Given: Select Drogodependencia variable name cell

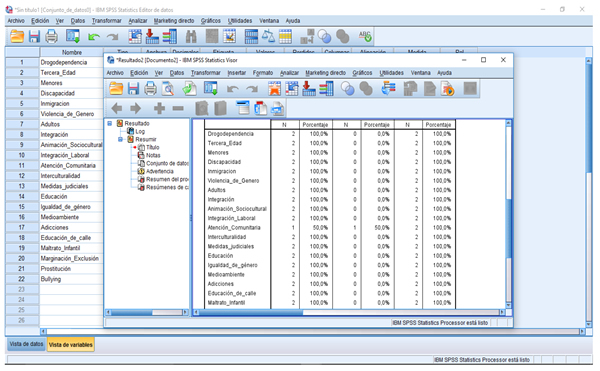Looking at the screenshot, I should click(x=71, y=62).
